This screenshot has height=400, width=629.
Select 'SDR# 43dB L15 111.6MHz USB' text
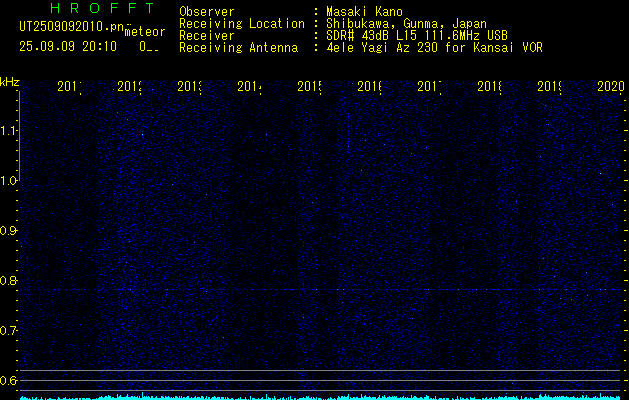417,36
